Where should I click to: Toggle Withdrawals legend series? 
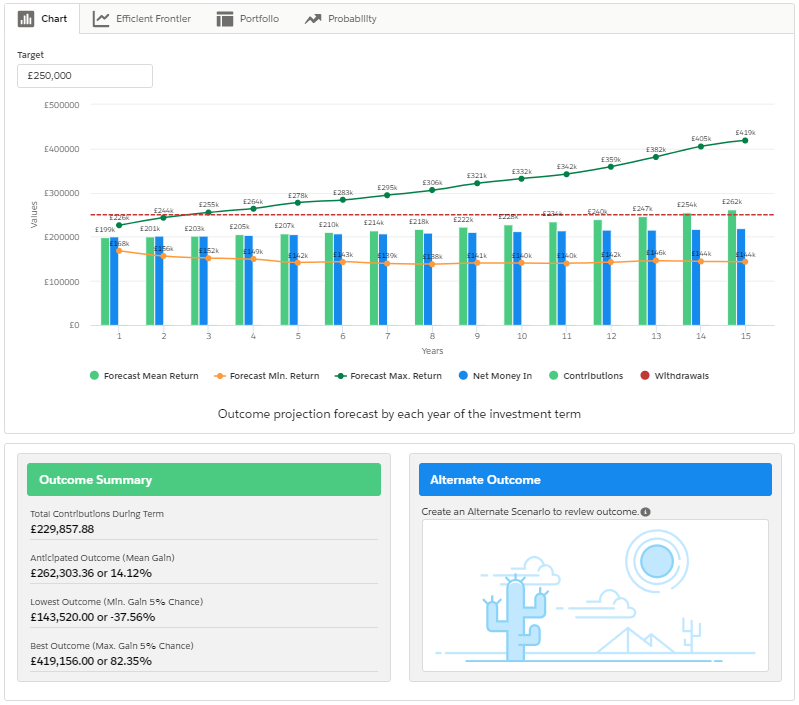point(675,376)
